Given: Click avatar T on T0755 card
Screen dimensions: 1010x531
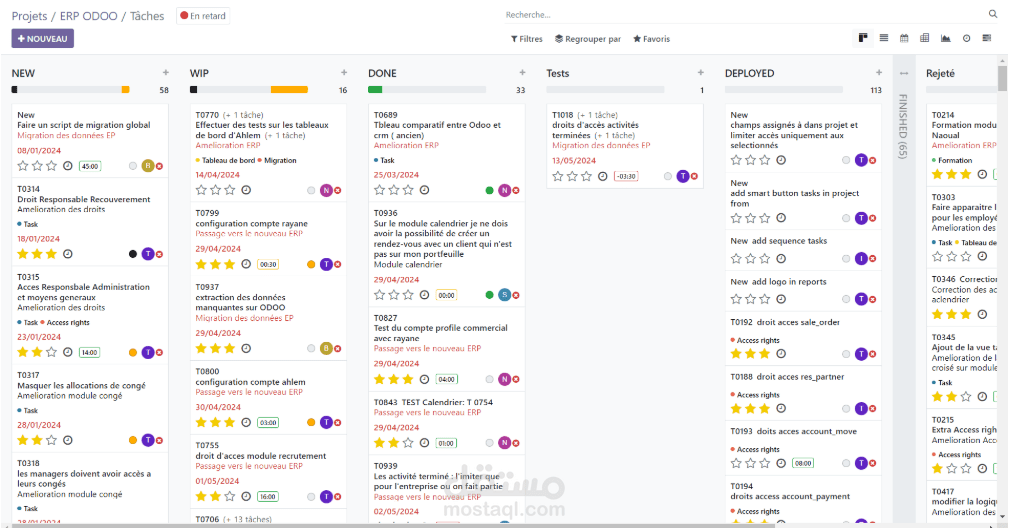Looking at the screenshot, I should pos(327,497).
